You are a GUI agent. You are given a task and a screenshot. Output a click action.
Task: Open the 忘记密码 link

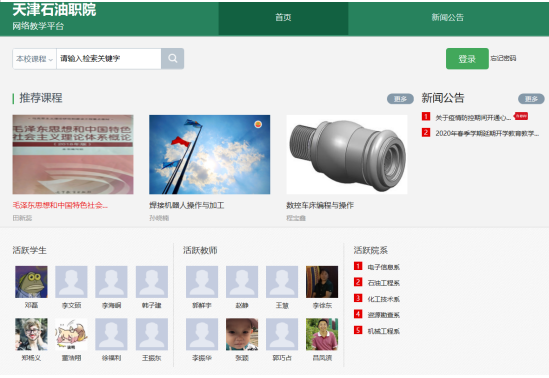(503, 58)
